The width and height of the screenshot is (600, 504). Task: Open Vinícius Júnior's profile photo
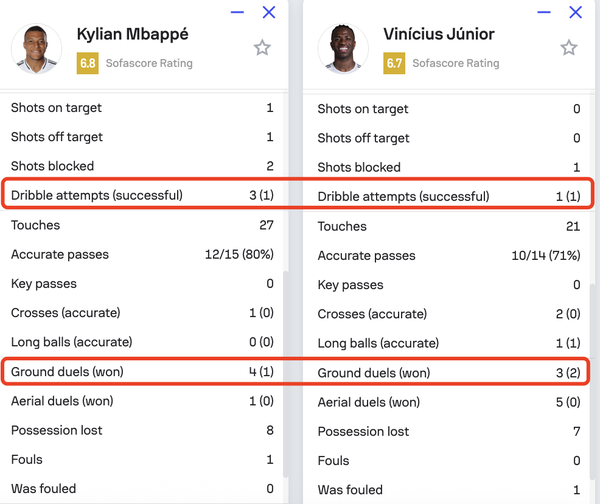343,49
